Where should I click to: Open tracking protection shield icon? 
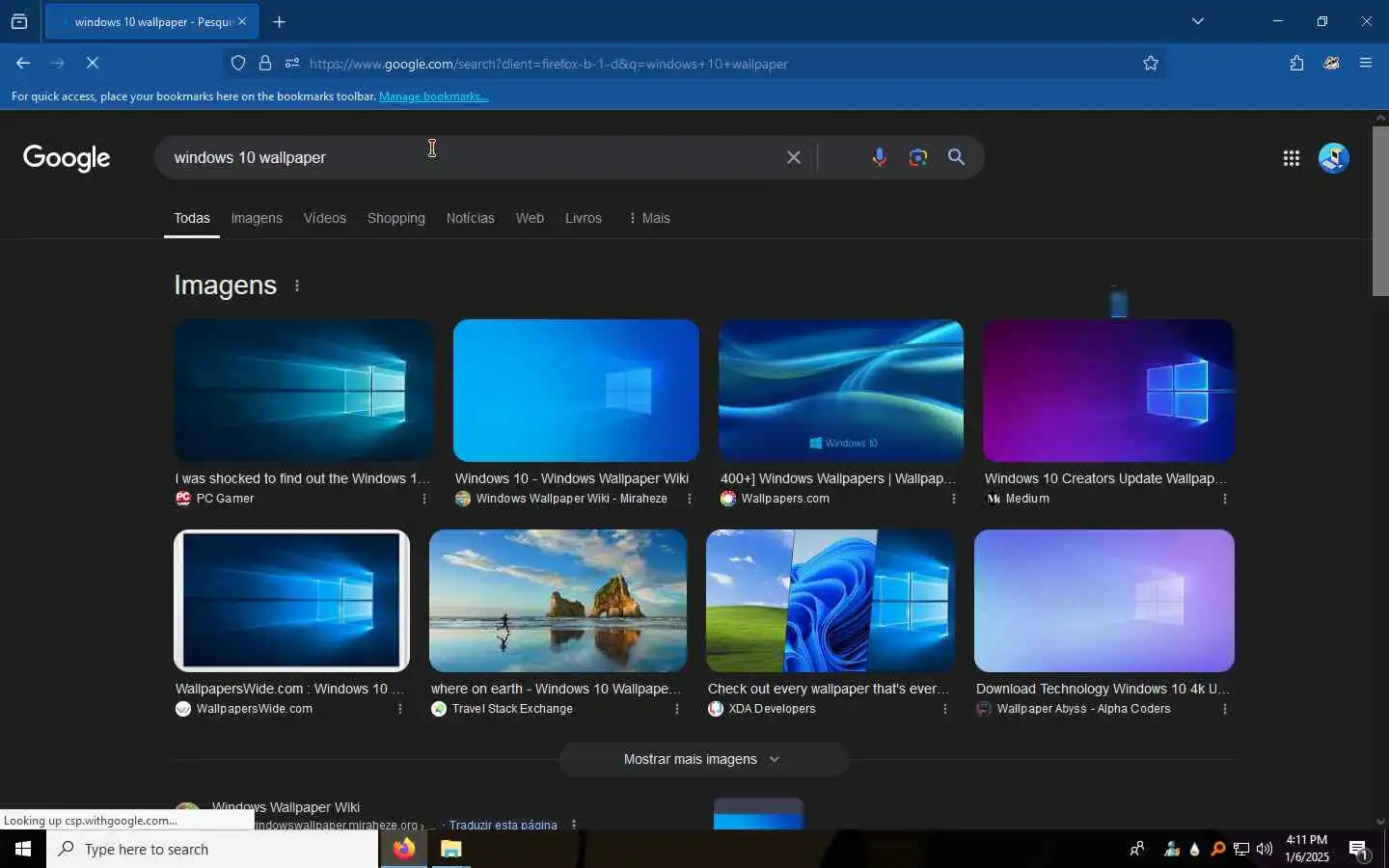238,64
